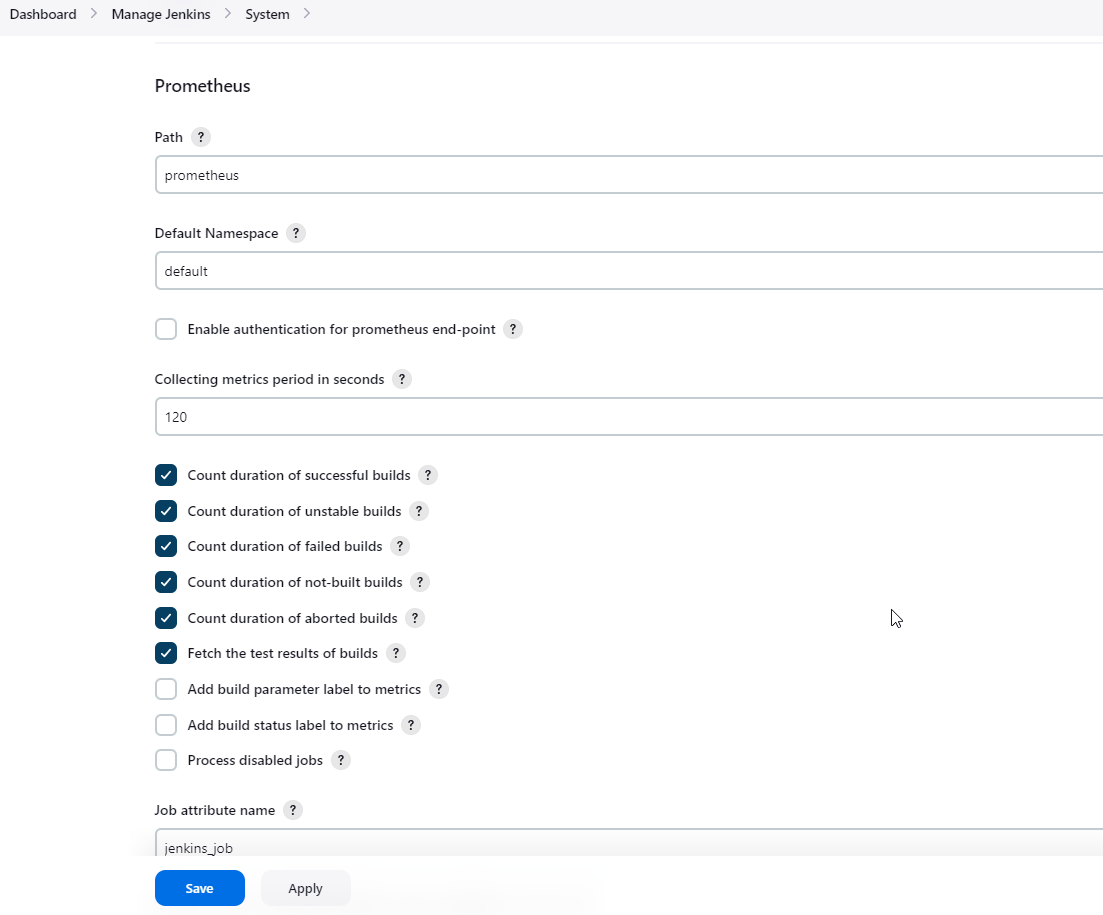Uncheck Count duration of unstable builds

[x=166, y=511]
